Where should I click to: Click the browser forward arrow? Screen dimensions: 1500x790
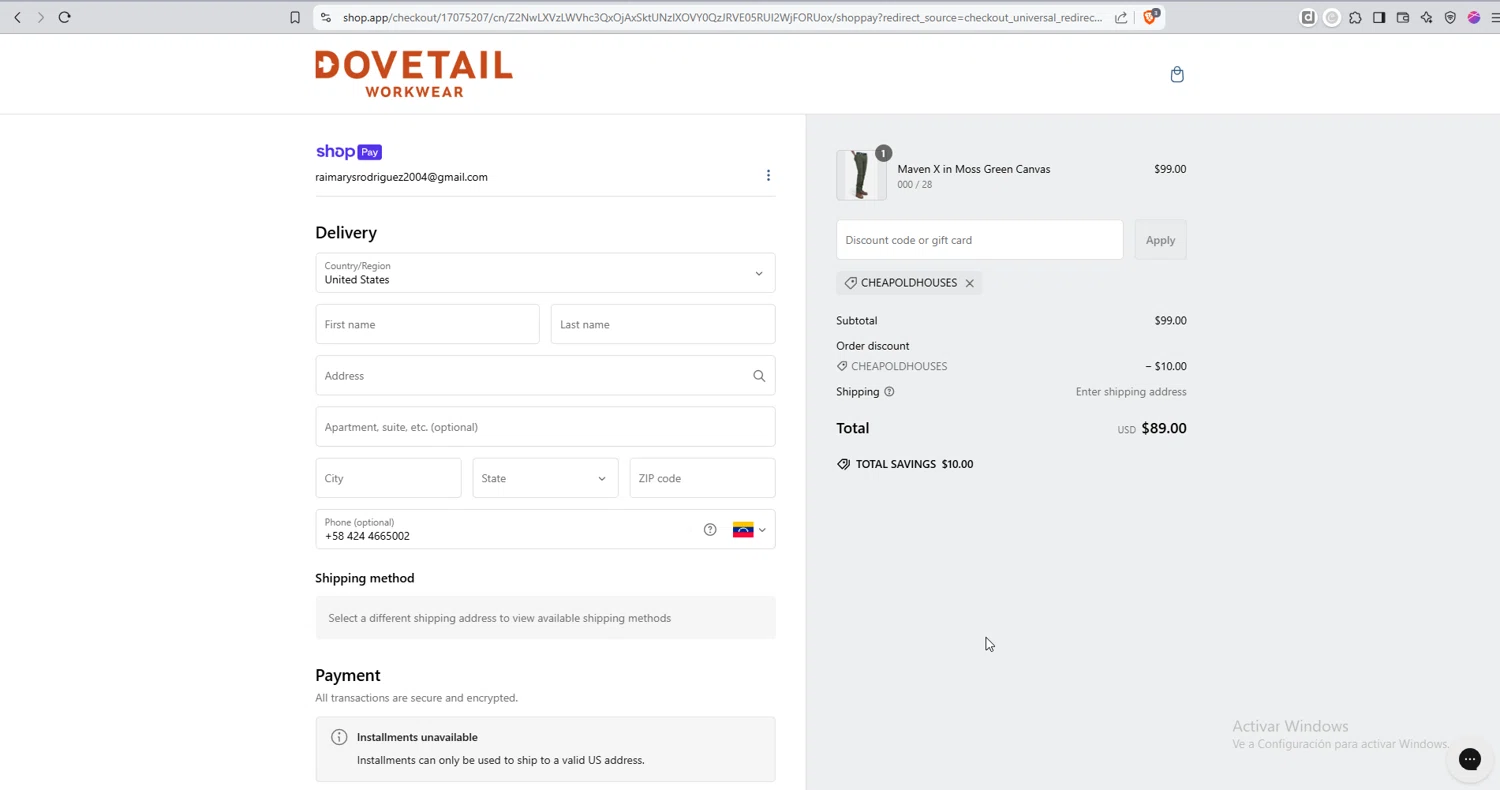pyautogui.click(x=41, y=17)
